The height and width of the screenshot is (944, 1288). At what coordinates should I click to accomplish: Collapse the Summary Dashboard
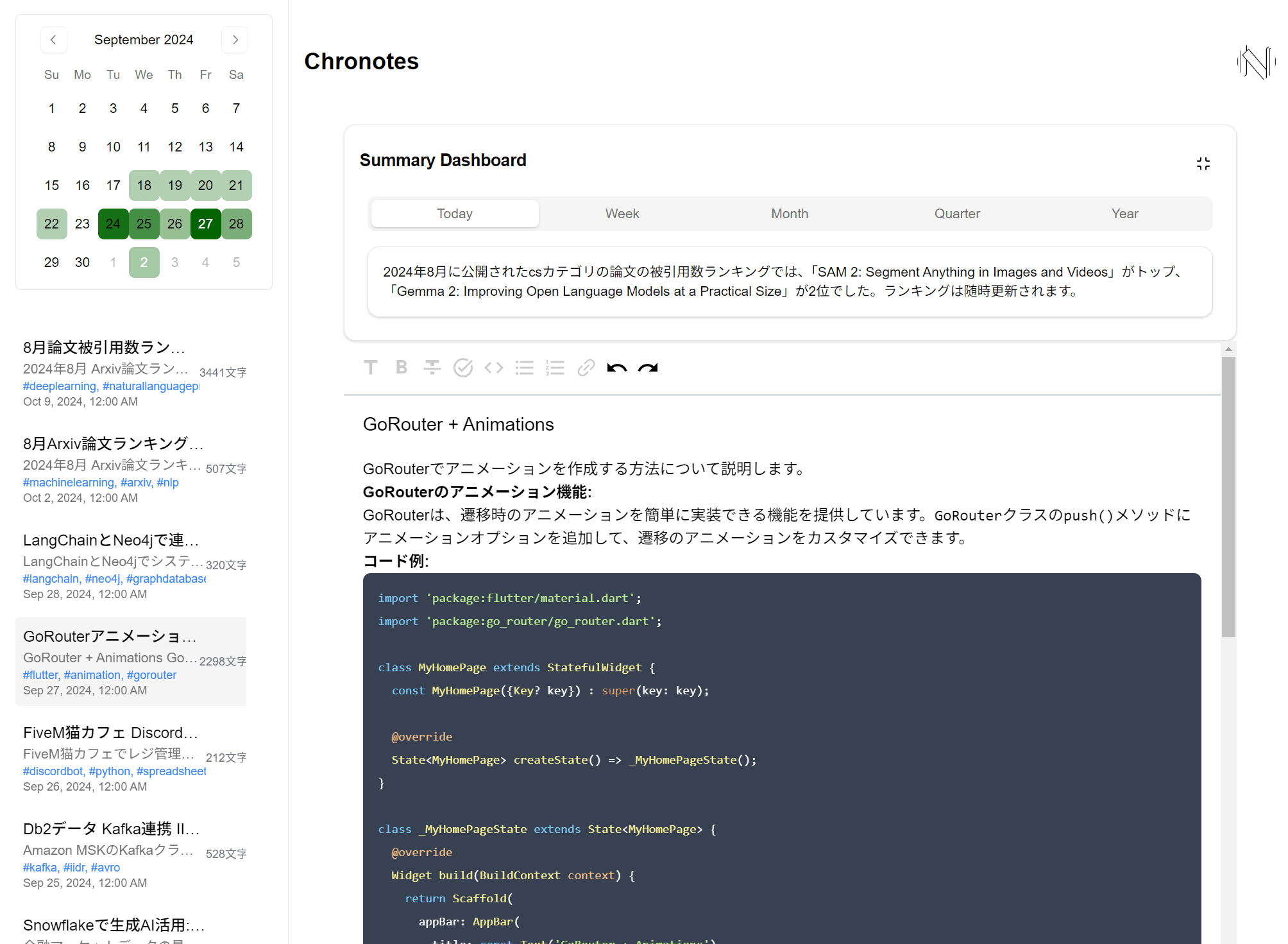coord(1203,164)
